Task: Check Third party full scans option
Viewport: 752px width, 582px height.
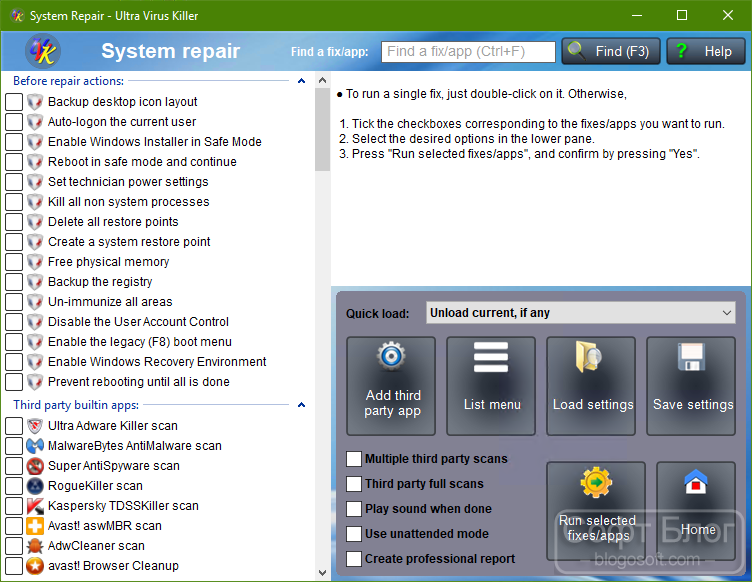Action: pyautogui.click(x=354, y=484)
